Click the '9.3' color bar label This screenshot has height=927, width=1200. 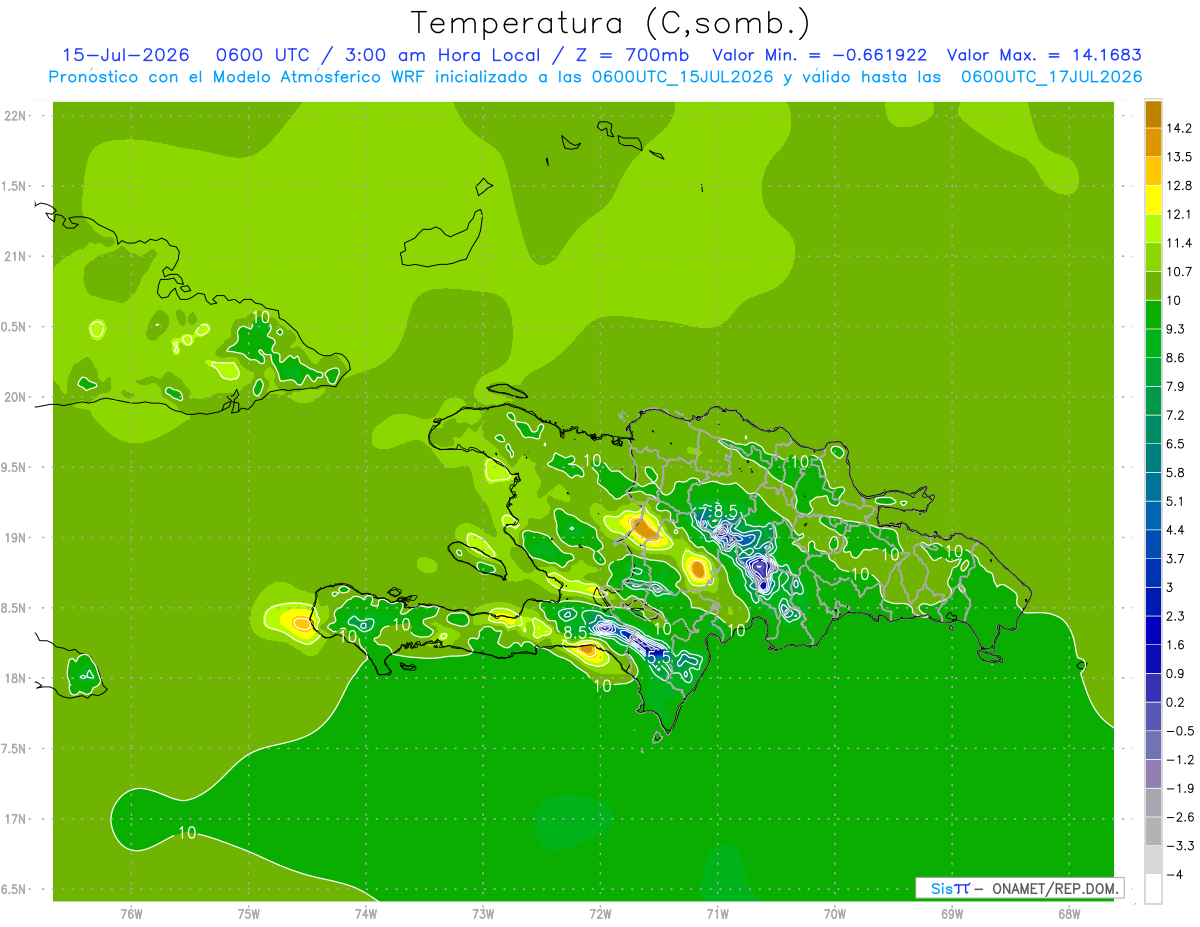(x=1177, y=329)
